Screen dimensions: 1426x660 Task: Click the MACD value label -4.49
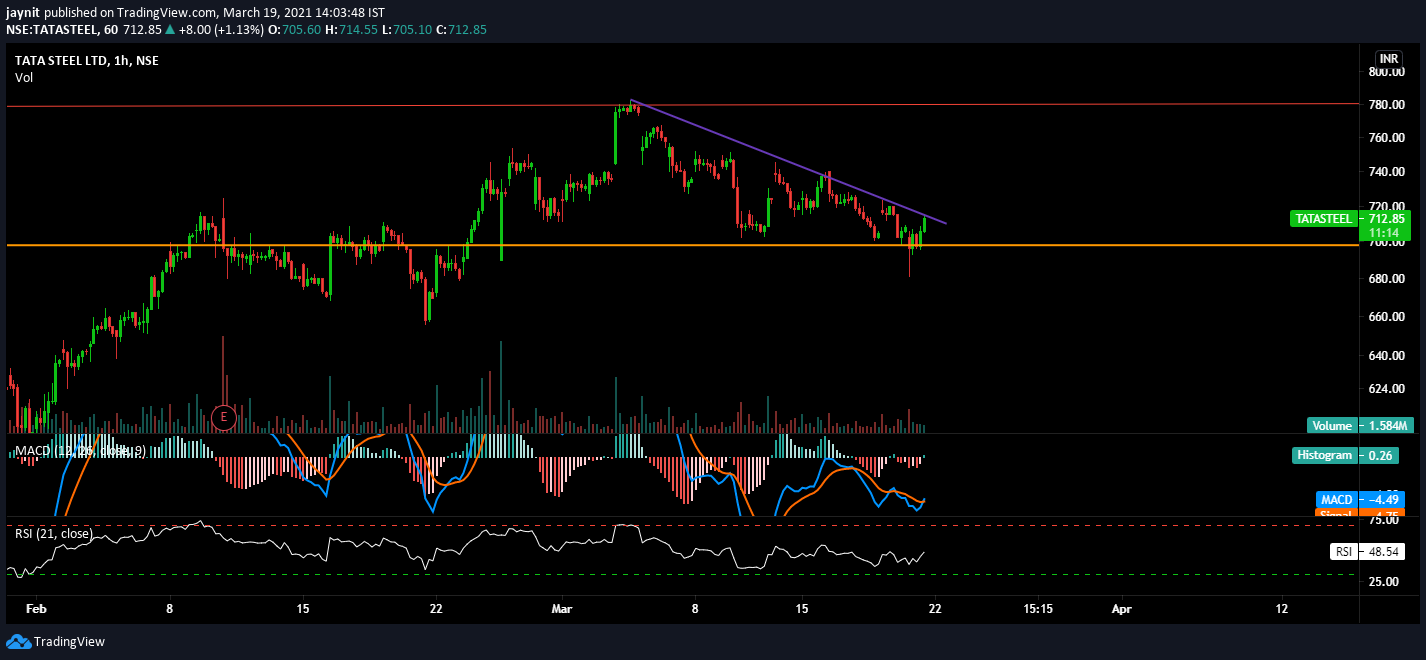click(1386, 499)
